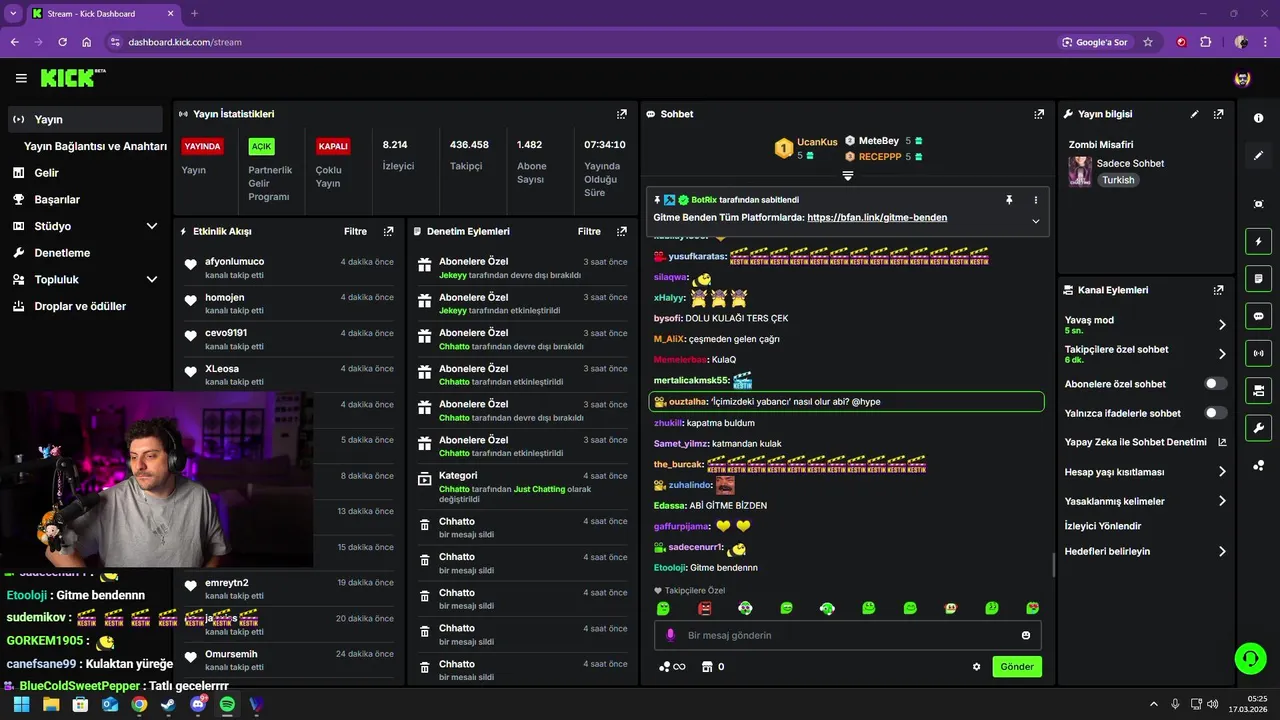Screen dimensions: 1280x720
Task: Toggle Yalnızca ifadelerle sohbet switch
Action: (1216, 413)
